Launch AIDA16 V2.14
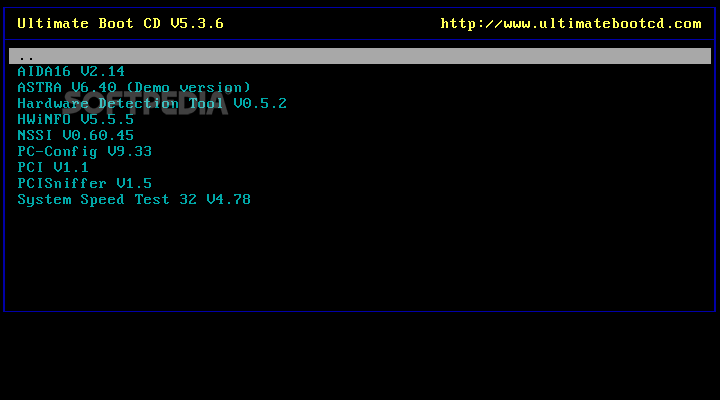This screenshot has height=400, width=720. (x=71, y=72)
